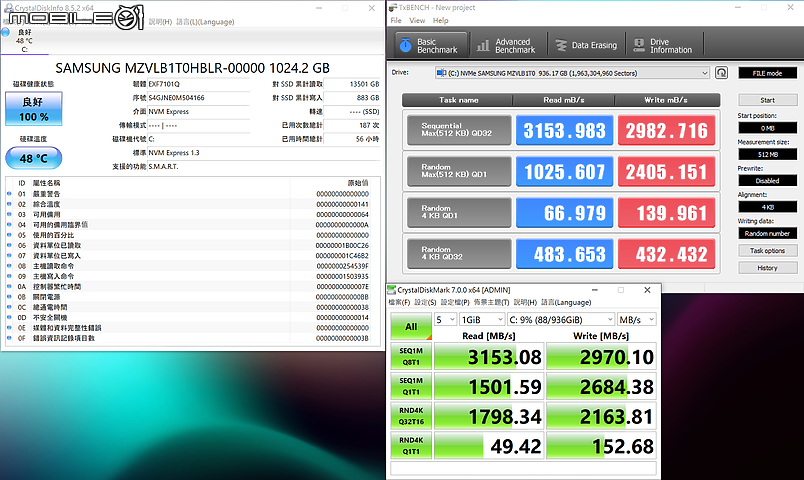Click serial number S4GJNE0M504166 value
The height and width of the screenshot is (480, 804).
[x=176, y=97]
